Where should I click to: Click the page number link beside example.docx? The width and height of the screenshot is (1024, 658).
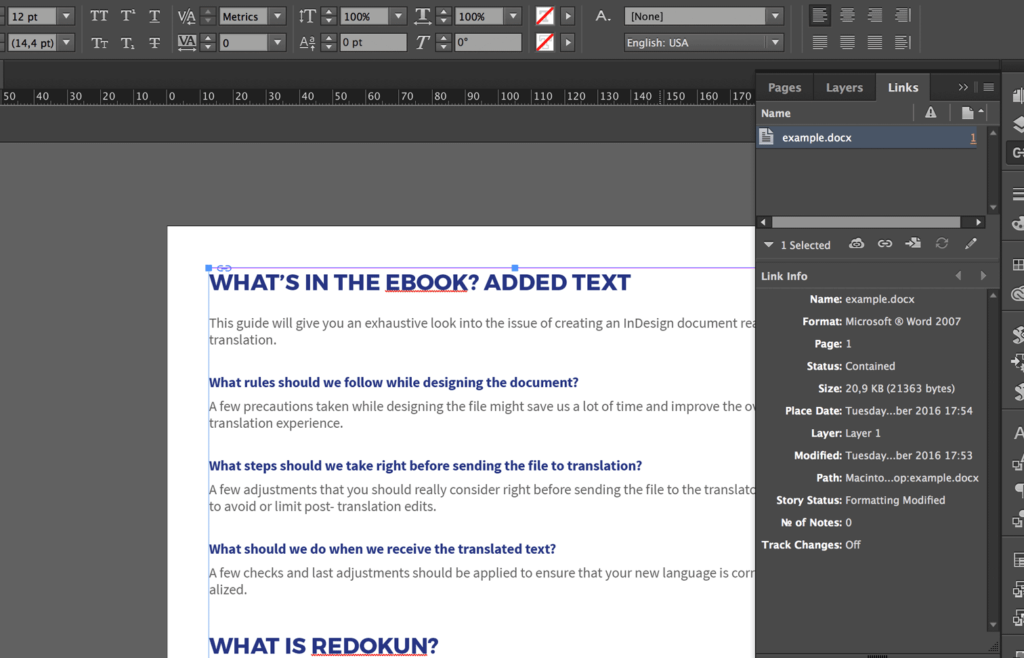(x=974, y=135)
